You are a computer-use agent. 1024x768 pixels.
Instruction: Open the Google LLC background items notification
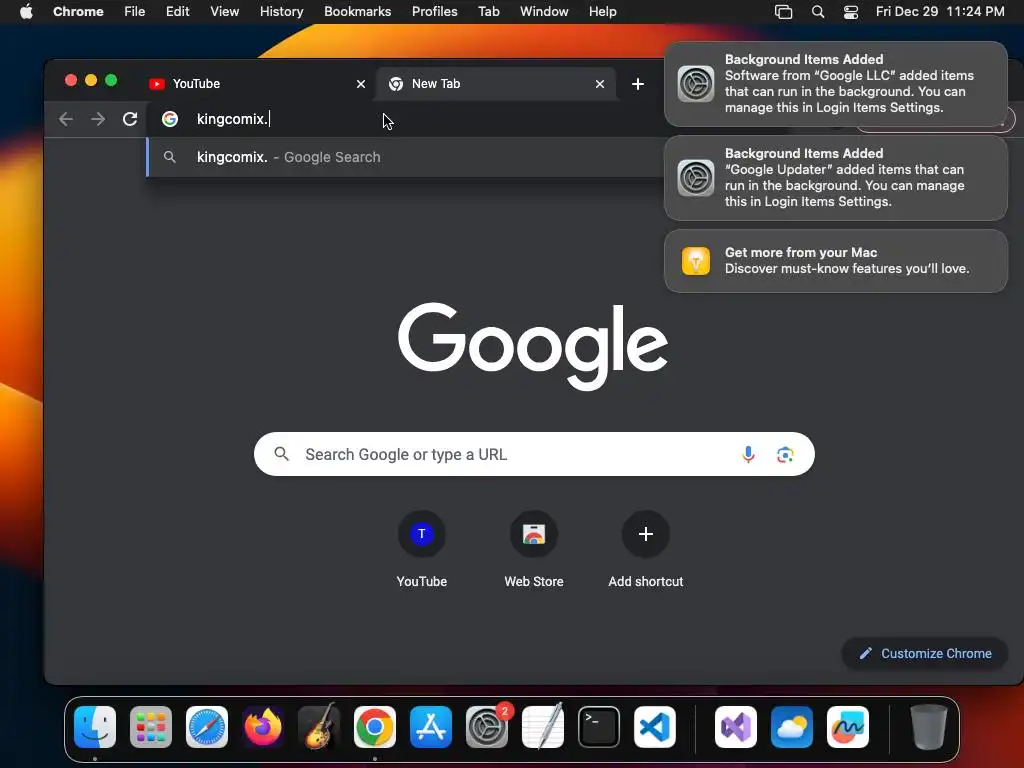(835, 84)
